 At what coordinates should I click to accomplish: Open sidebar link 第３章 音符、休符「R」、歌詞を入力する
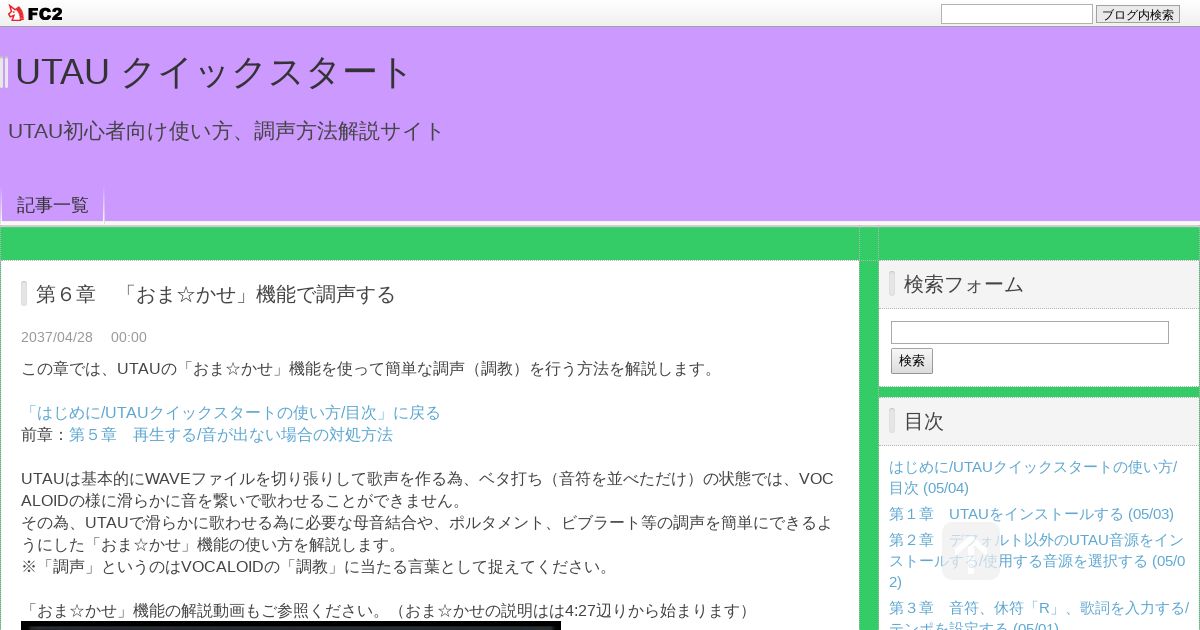click(1038, 614)
